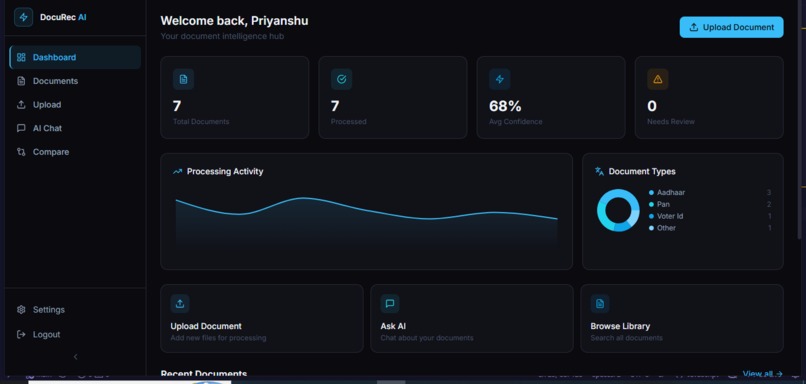Screen dimensions: 806x384
Task: Click the Processed card checkmark icon
Action: point(341,79)
